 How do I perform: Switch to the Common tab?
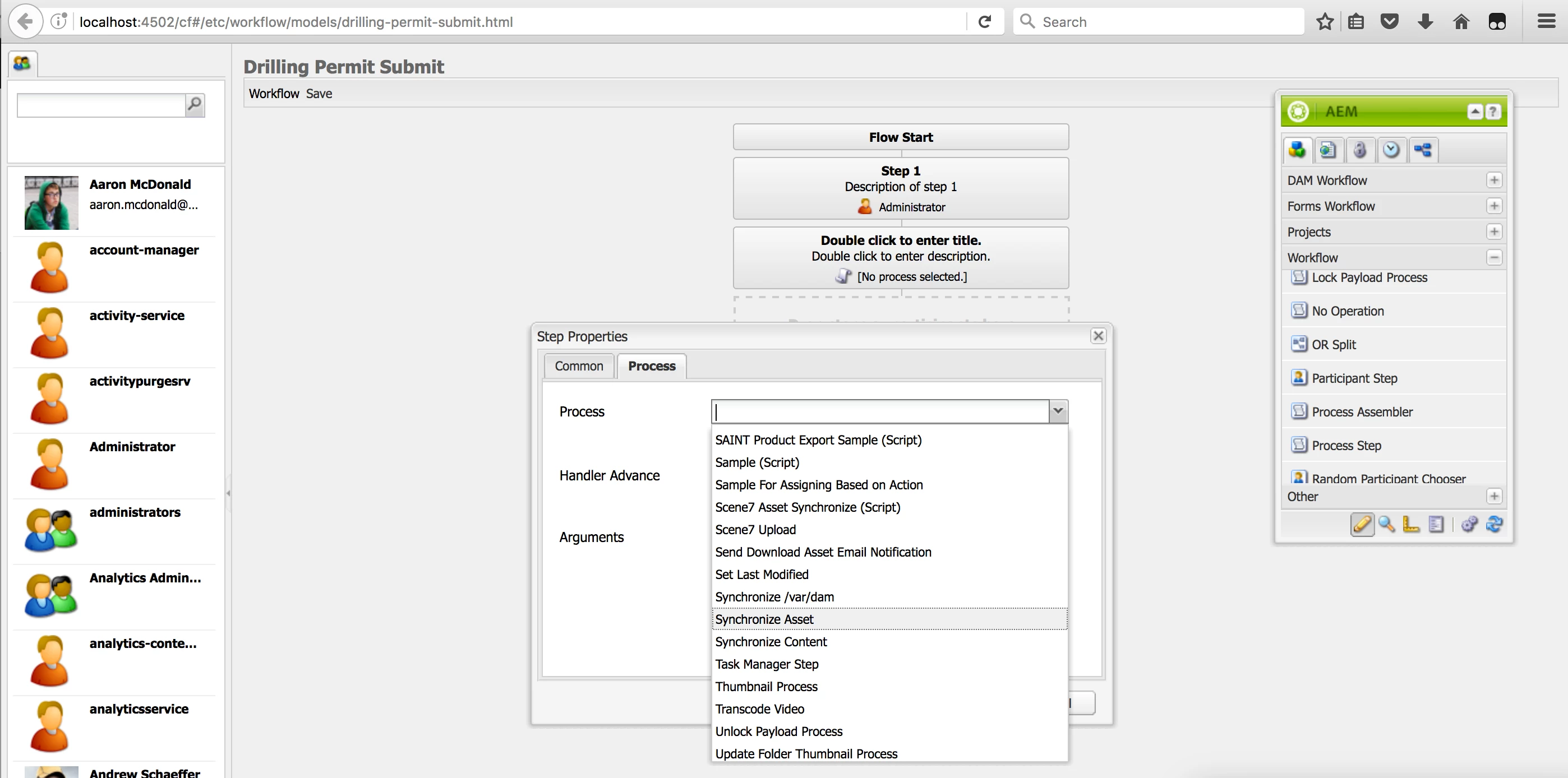point(578,366)
